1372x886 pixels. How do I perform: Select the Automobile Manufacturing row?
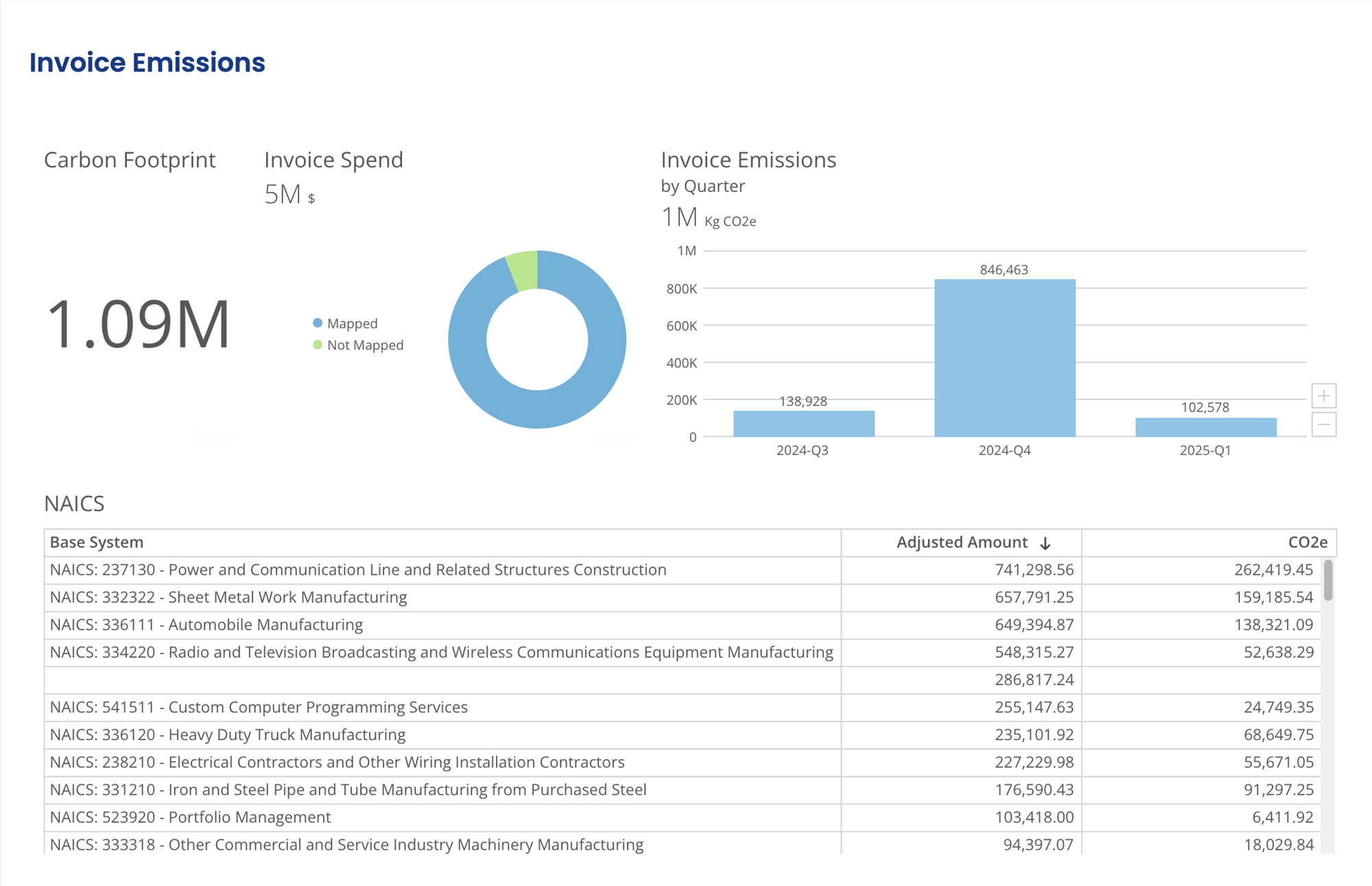(x=206, y=625)
